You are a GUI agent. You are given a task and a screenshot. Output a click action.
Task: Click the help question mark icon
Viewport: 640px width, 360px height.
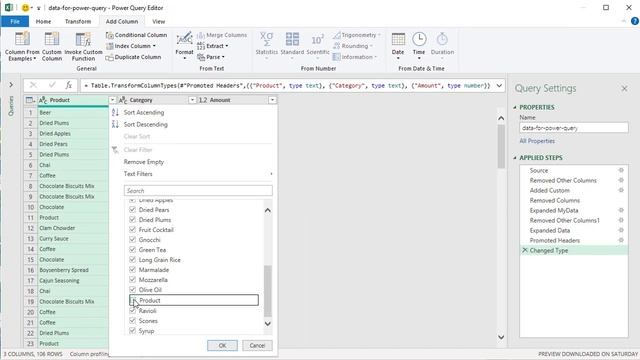point(635,21)
